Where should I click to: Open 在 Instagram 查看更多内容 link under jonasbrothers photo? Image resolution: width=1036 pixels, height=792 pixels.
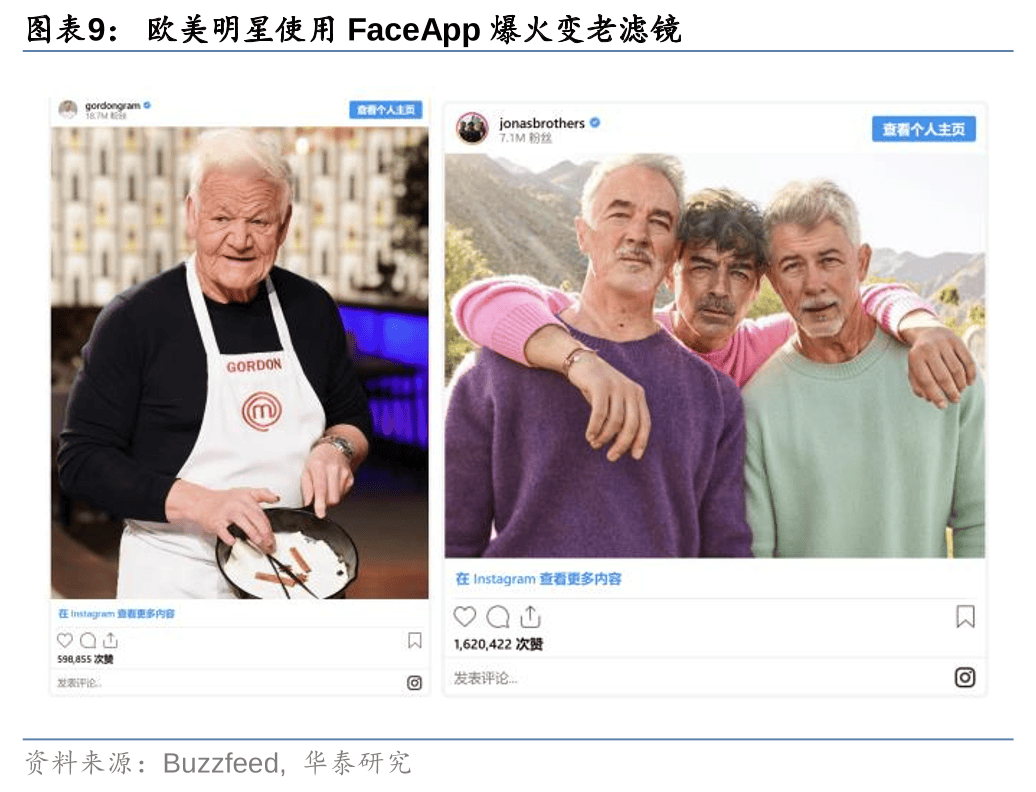tap(538, 579)
